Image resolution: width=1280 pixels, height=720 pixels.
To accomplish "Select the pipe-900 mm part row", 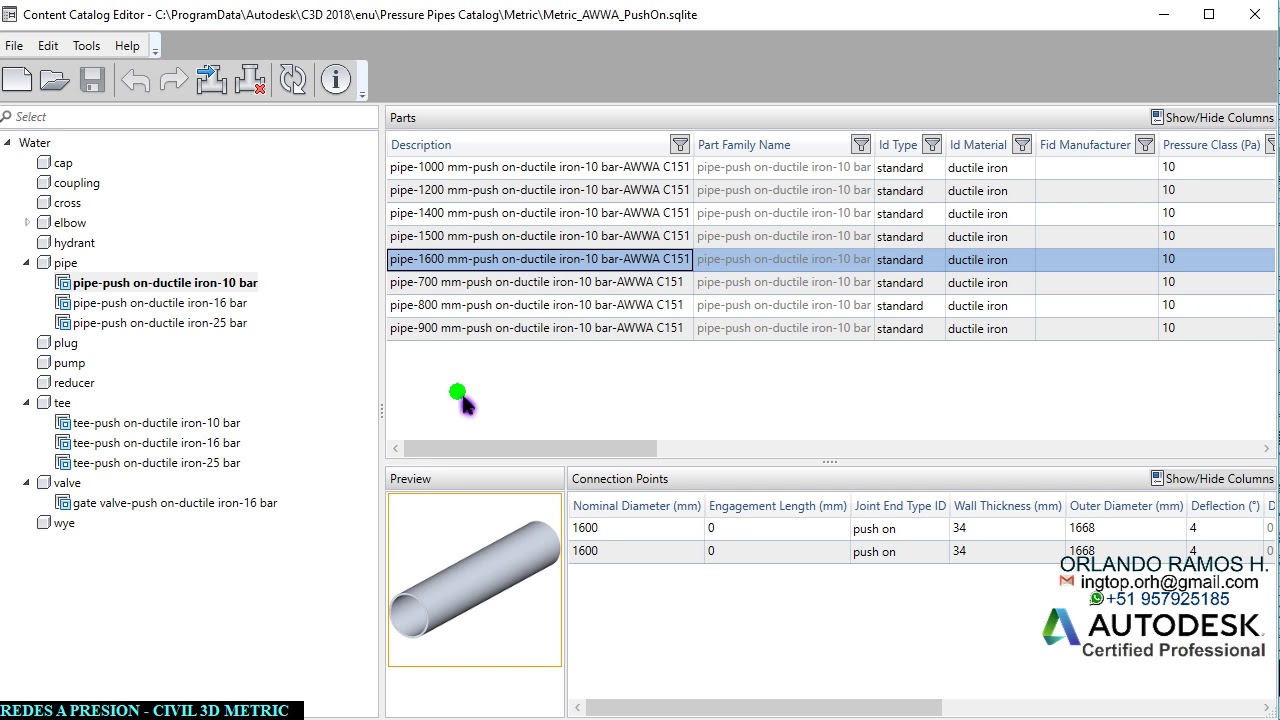I will pos(831,329).
